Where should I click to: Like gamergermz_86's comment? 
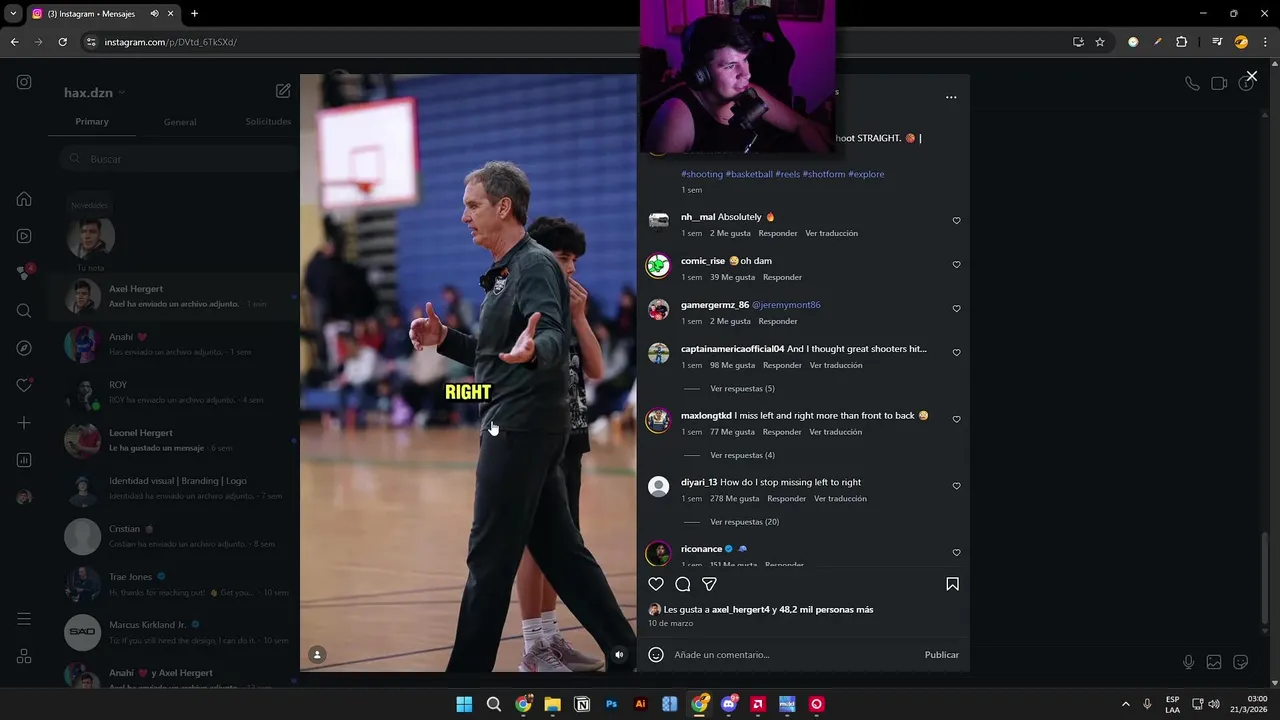[956, 309]
